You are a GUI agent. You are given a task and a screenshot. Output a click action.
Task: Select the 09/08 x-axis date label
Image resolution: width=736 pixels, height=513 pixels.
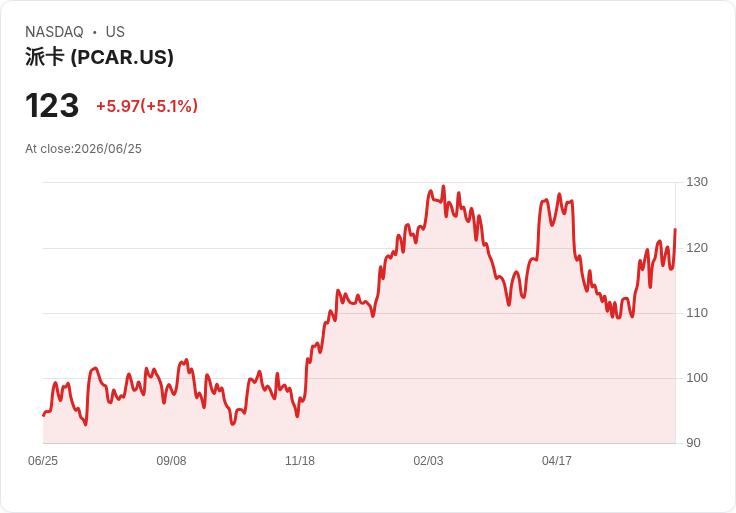[x=171, y=461]
